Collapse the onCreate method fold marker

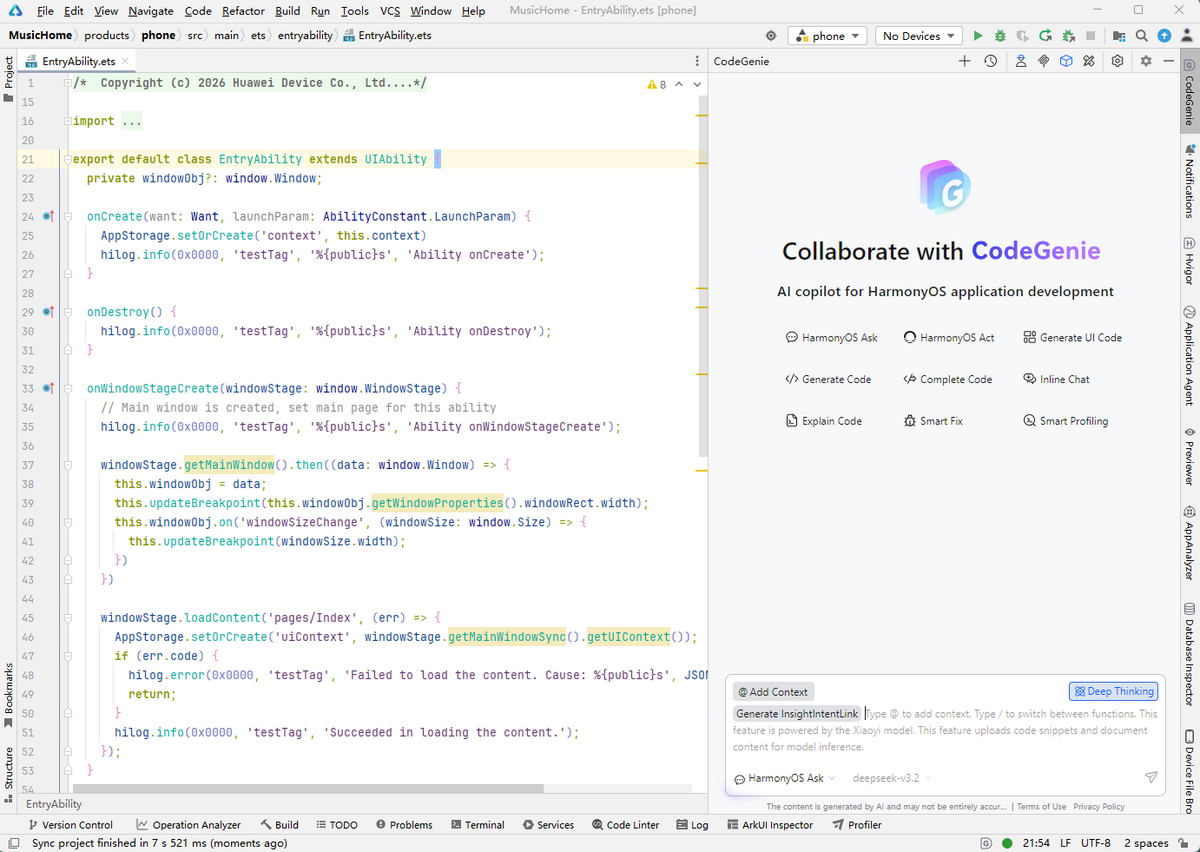point(67,216)
